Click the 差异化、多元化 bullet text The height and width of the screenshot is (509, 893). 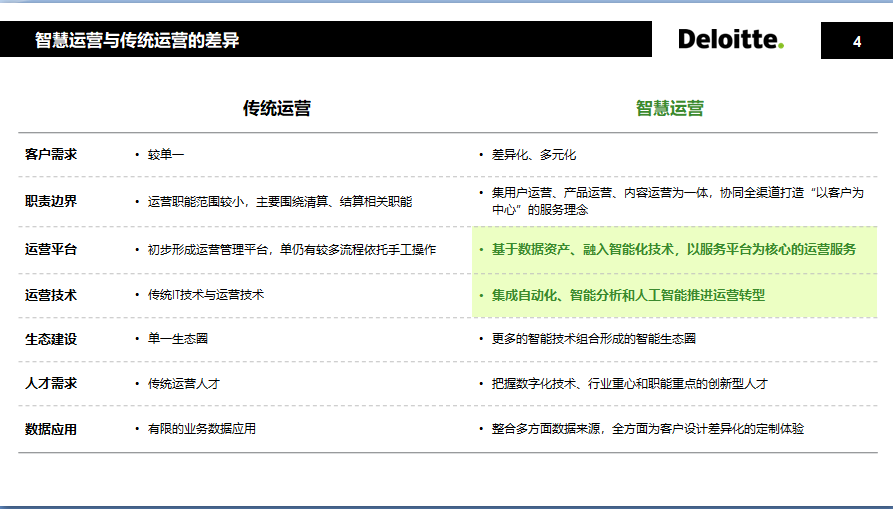click(534, 155)
